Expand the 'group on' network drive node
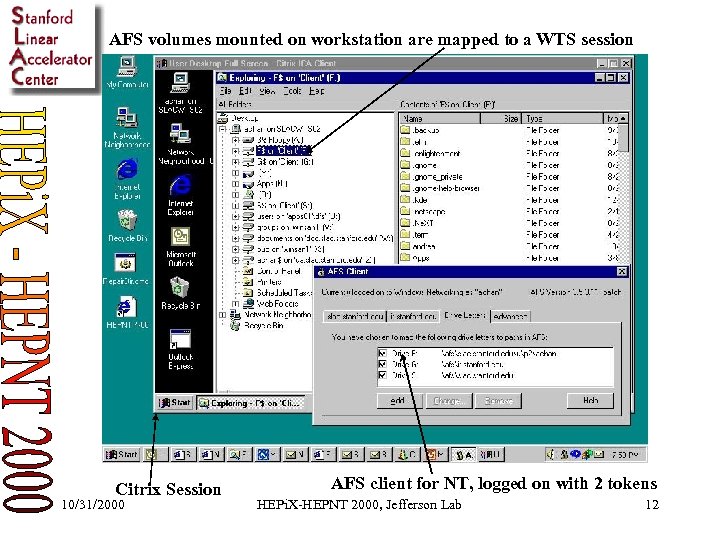720x540 pixels. point(236,227)
